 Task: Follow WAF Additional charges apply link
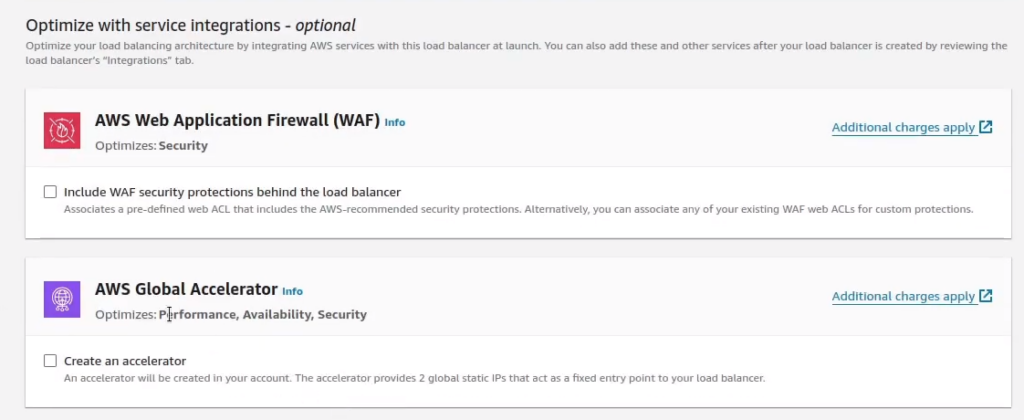tap(903, 127)
